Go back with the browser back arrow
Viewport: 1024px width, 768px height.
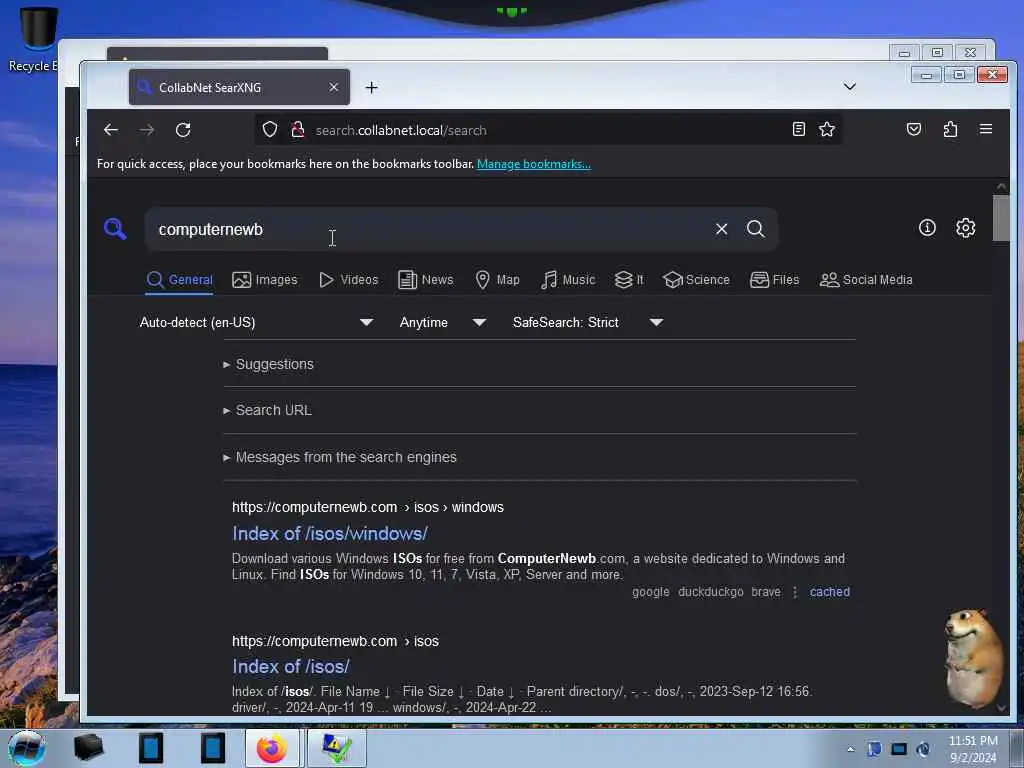click(111, 130)
